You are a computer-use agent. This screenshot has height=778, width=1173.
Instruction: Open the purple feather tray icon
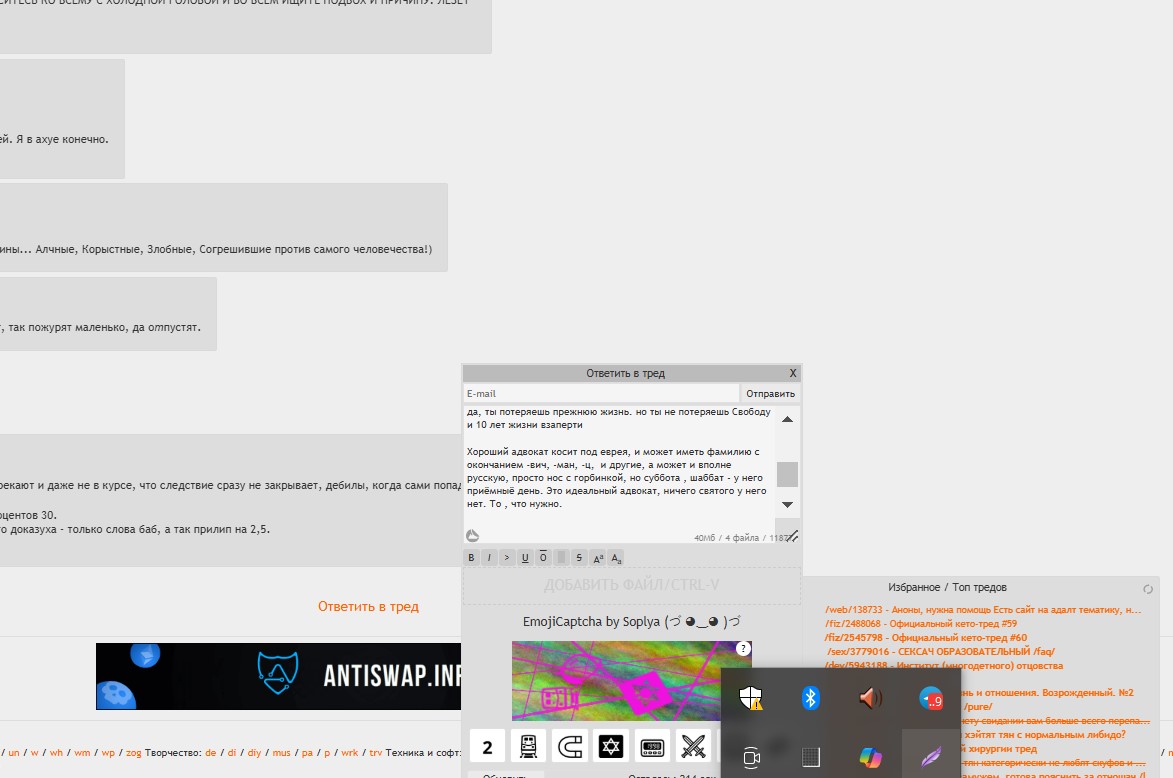(931, 758)
